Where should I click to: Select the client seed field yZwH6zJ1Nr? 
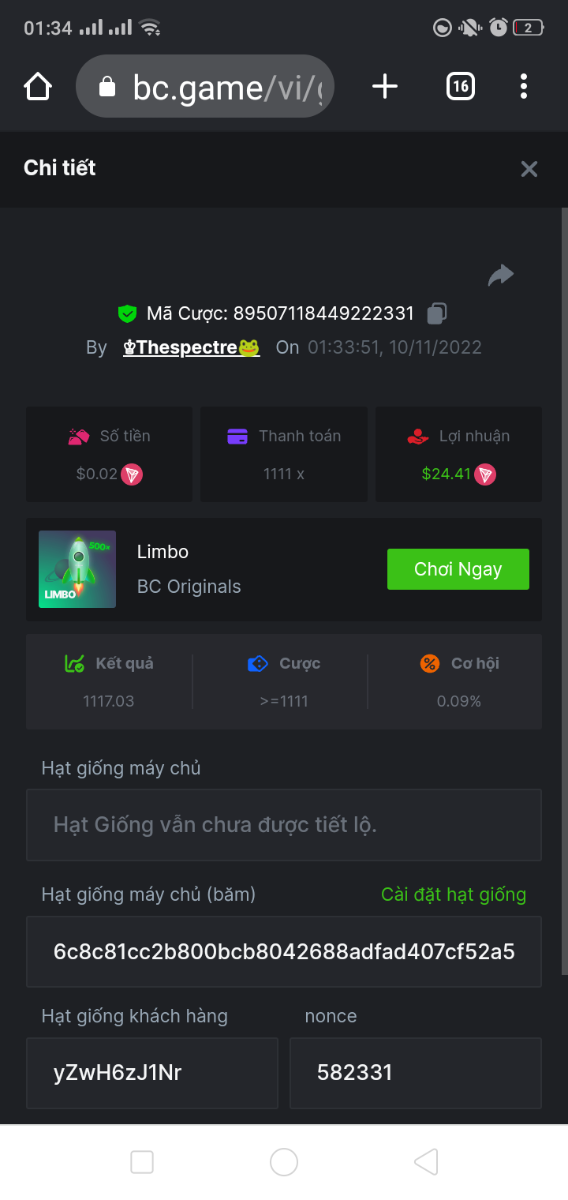(152, 1073)
